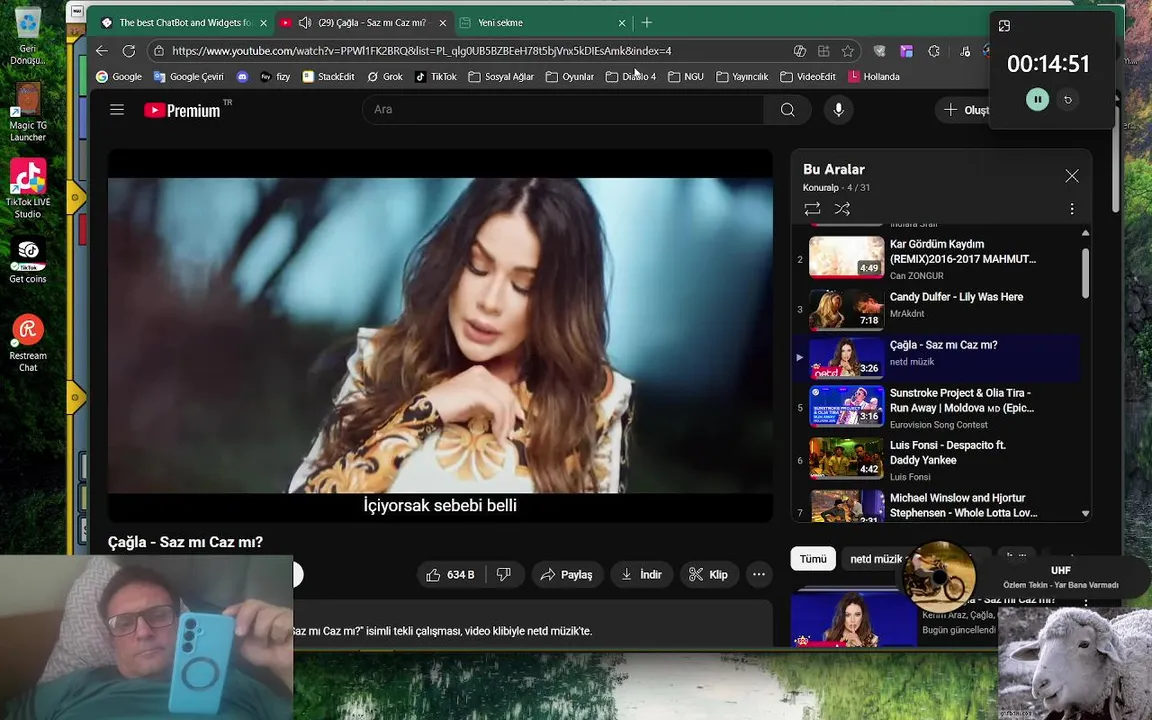Close The best ChatBot tab

(263, 23)
